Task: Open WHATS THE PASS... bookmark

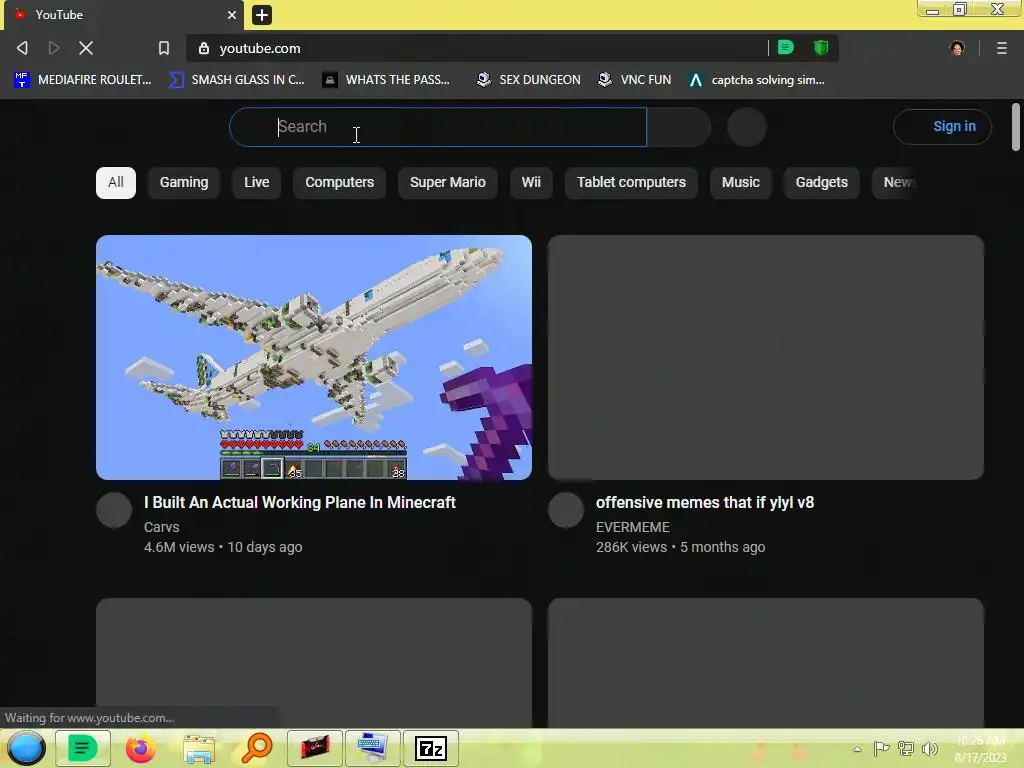Action: (387, 80)
